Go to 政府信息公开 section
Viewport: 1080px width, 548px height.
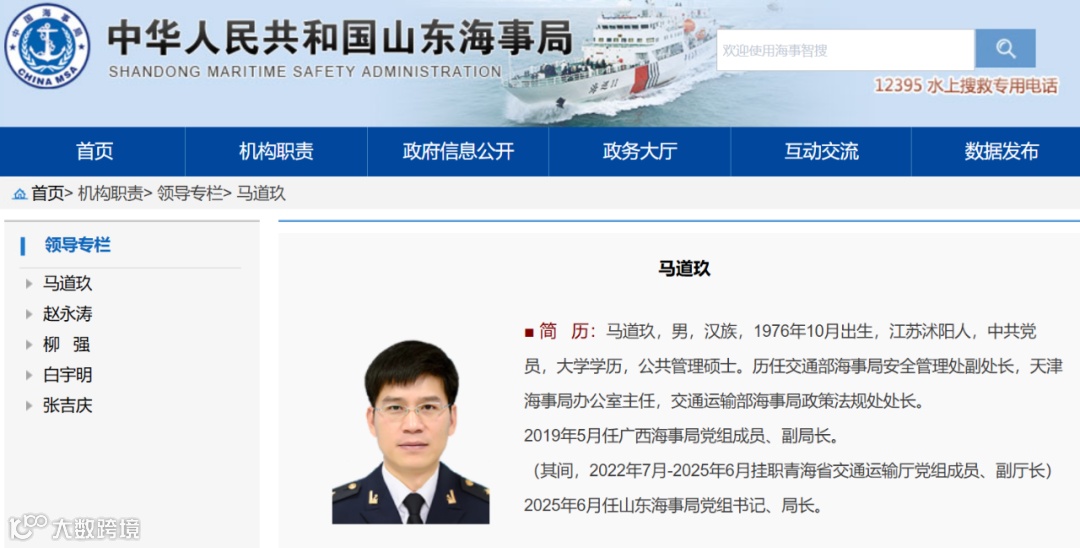(458, 151)
